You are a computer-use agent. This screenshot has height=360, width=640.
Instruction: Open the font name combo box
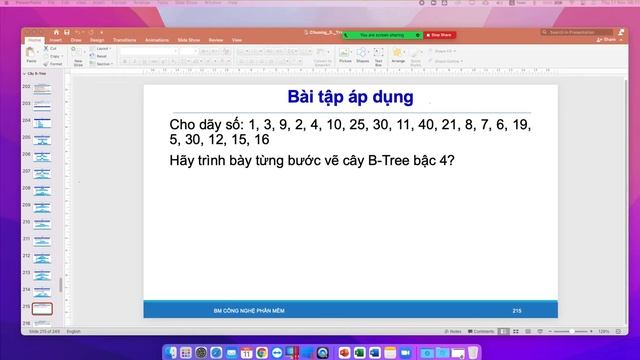coord(149,51)
